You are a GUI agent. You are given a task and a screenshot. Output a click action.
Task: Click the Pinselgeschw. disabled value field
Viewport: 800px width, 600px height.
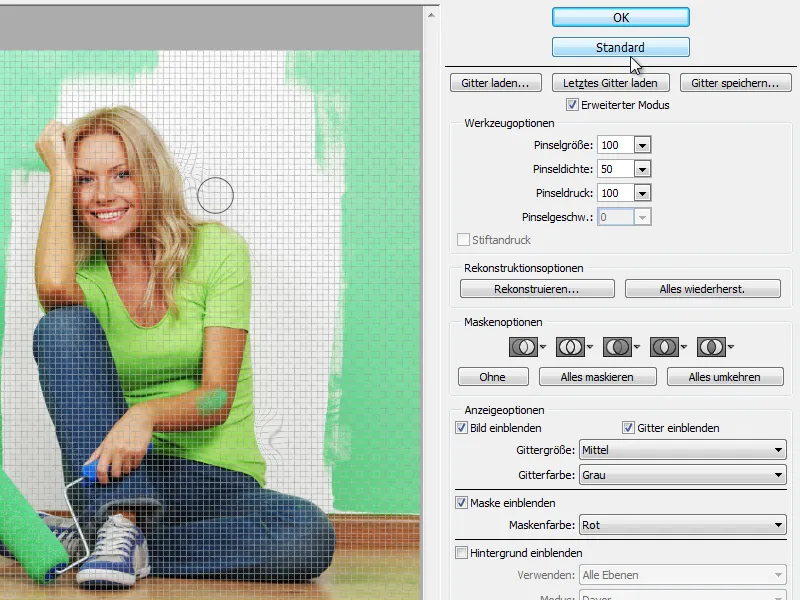tap(616, 217)
